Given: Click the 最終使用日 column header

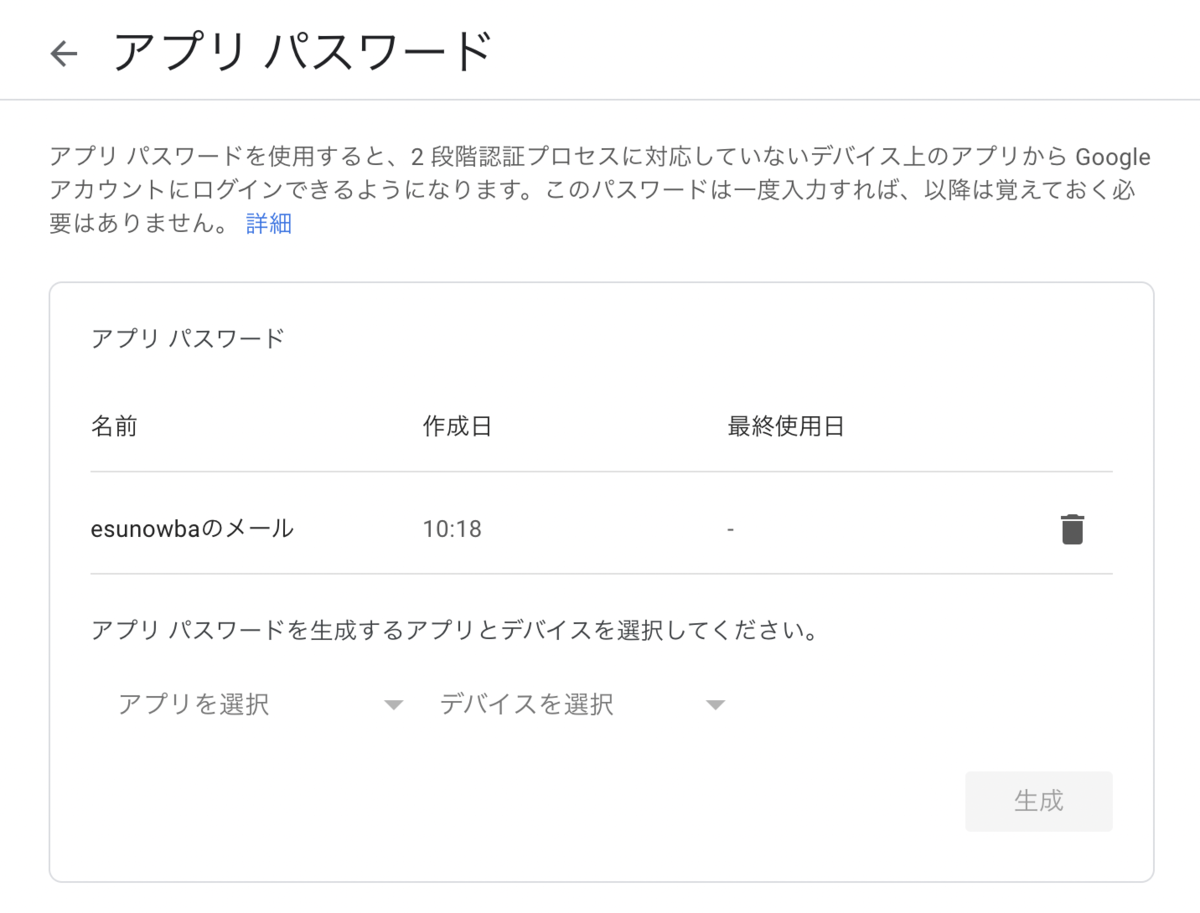Looking at the screenshot, I should [x=786, y=427].
